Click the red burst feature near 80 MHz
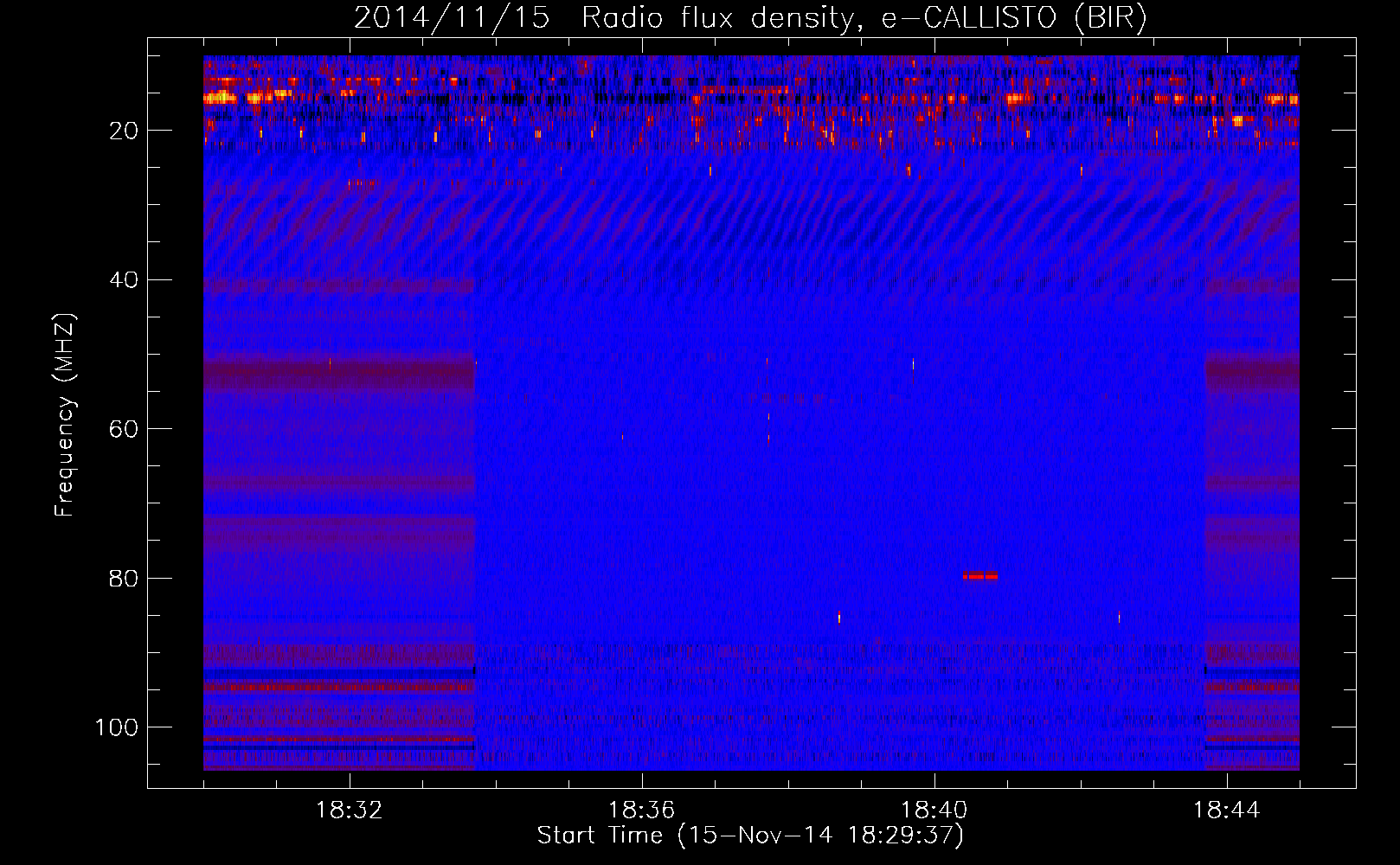1400x865 pixels. point(980,575)
